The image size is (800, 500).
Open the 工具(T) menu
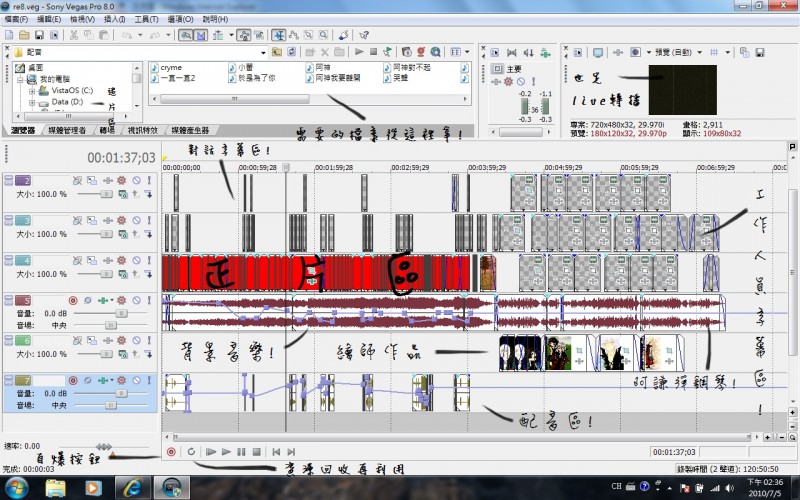coord(146,19)
